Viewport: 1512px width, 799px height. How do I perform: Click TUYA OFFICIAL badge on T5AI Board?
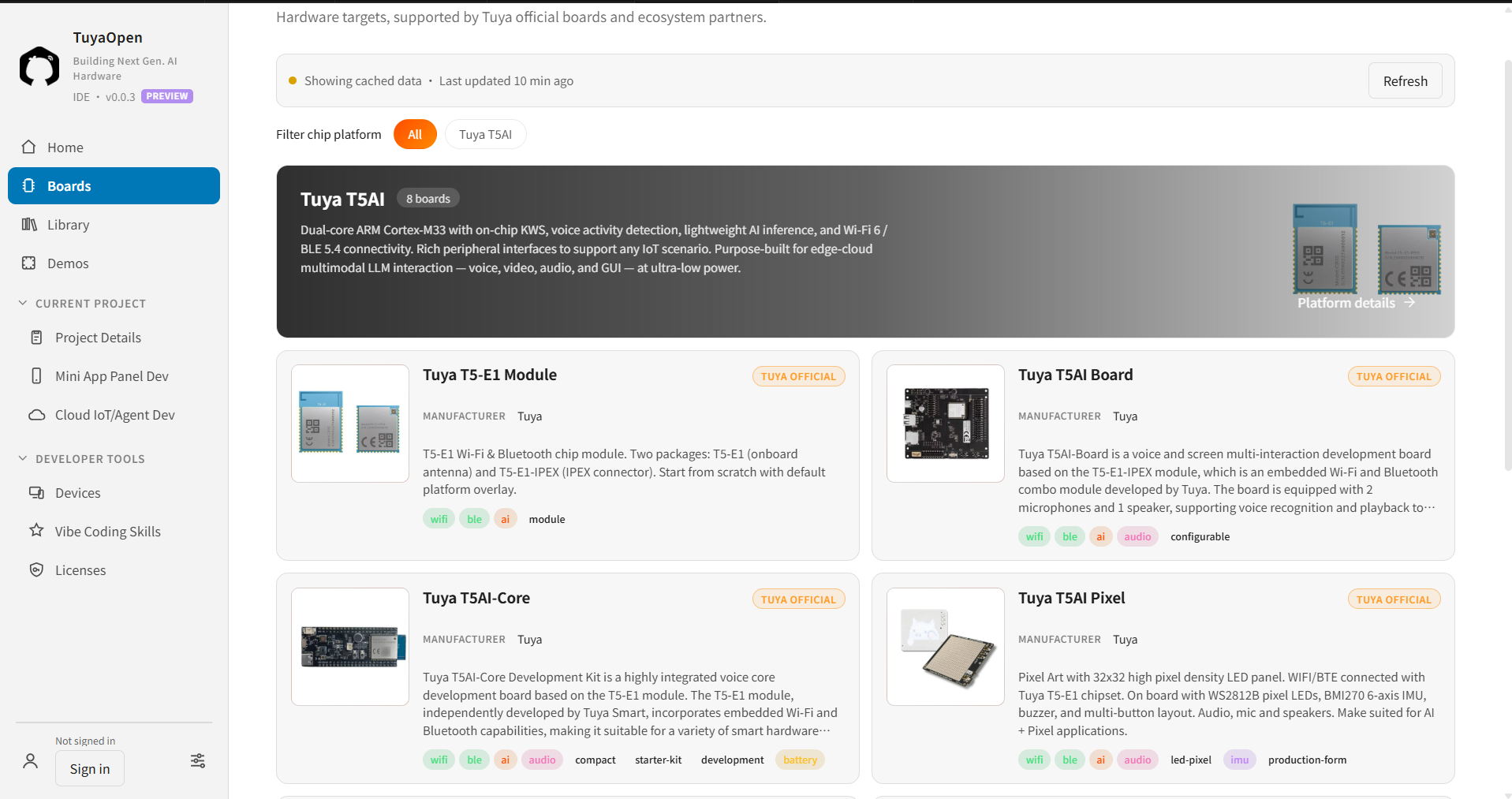coord(1394,376)
